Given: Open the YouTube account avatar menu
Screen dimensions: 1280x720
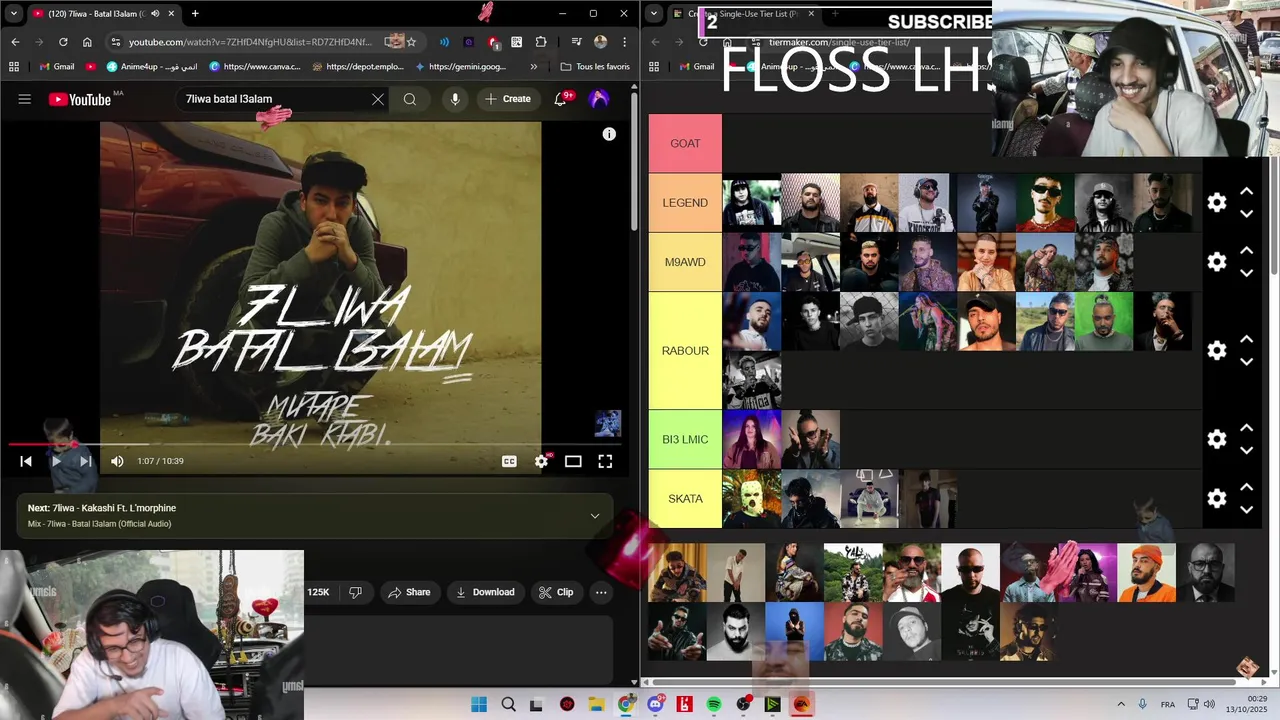Looking at the screenshot, I should tap(599, 99).
